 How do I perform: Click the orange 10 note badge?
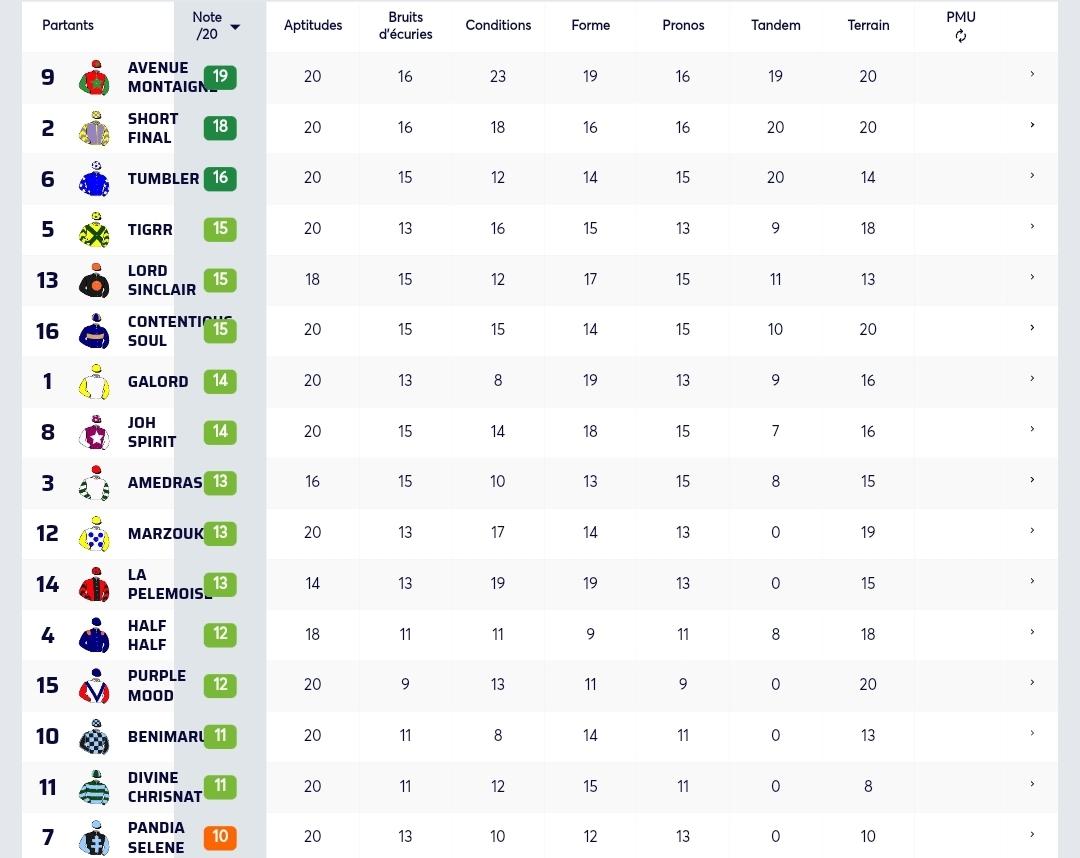(x=220, y=837)
